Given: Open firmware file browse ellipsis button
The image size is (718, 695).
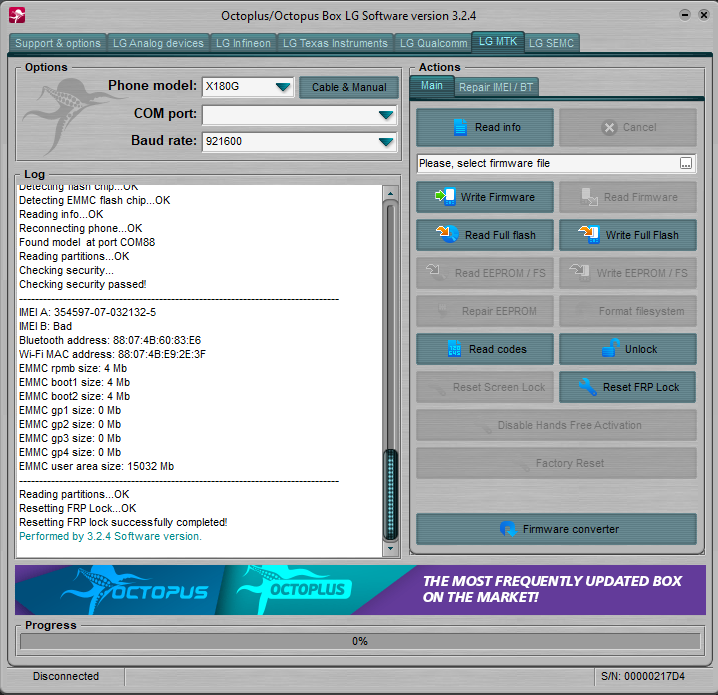Looking at the screenshot, I should [685, 163].
